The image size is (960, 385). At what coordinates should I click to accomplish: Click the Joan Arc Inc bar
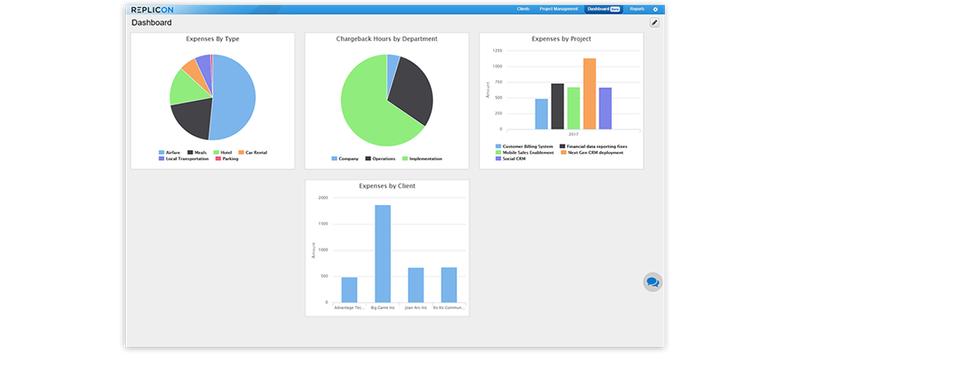point(416,285)
